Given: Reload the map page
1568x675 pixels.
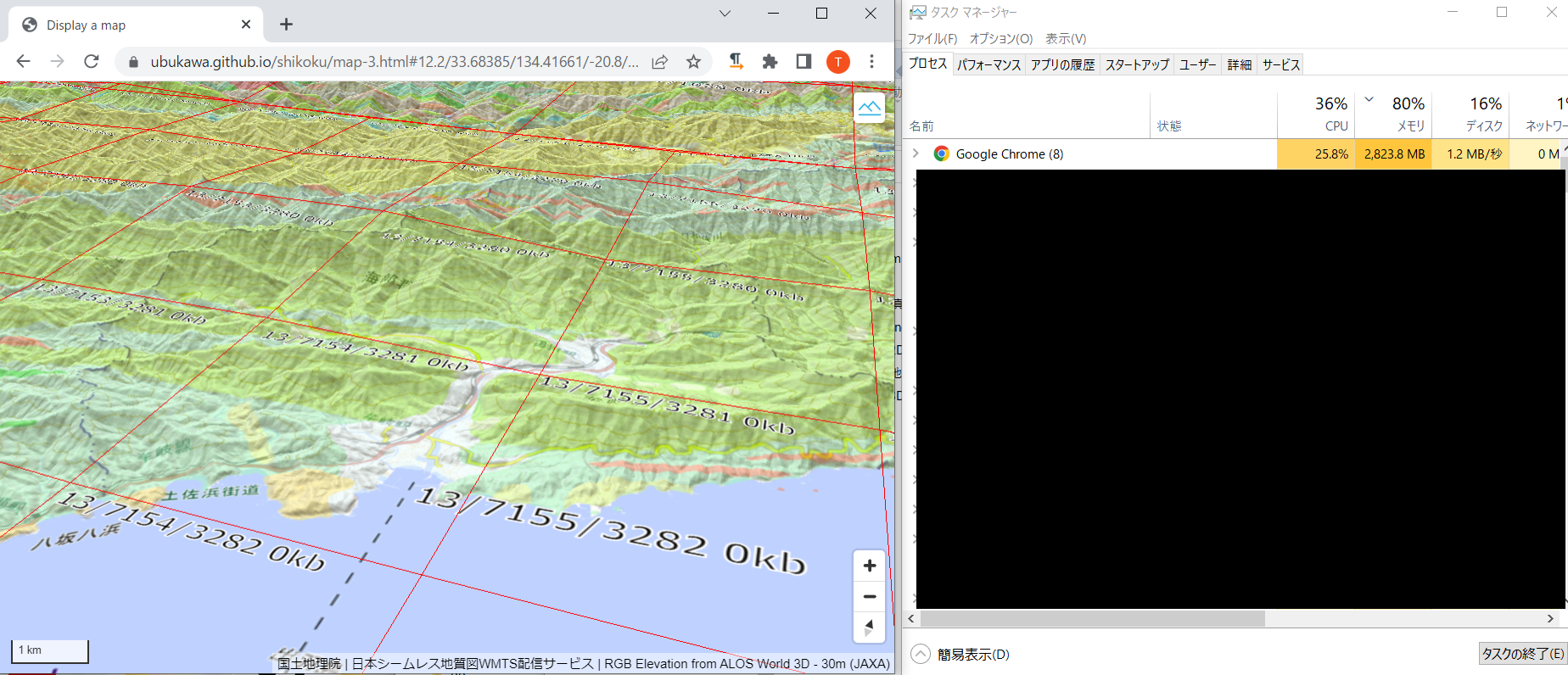Looking at the screenshot, I should coord(92,61).
